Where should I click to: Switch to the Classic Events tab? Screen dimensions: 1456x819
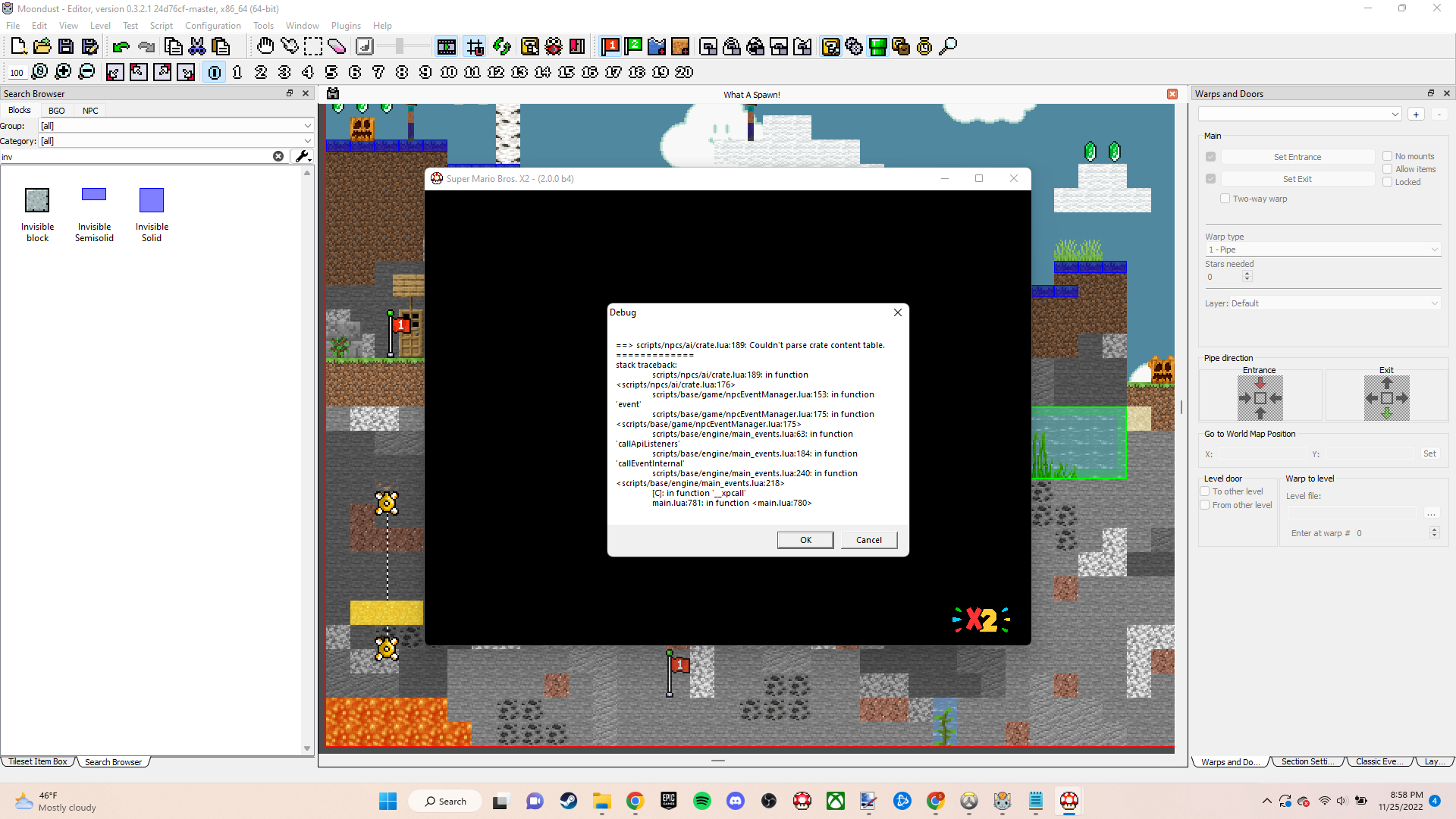pyautogui.click(x=1379, y=761)
